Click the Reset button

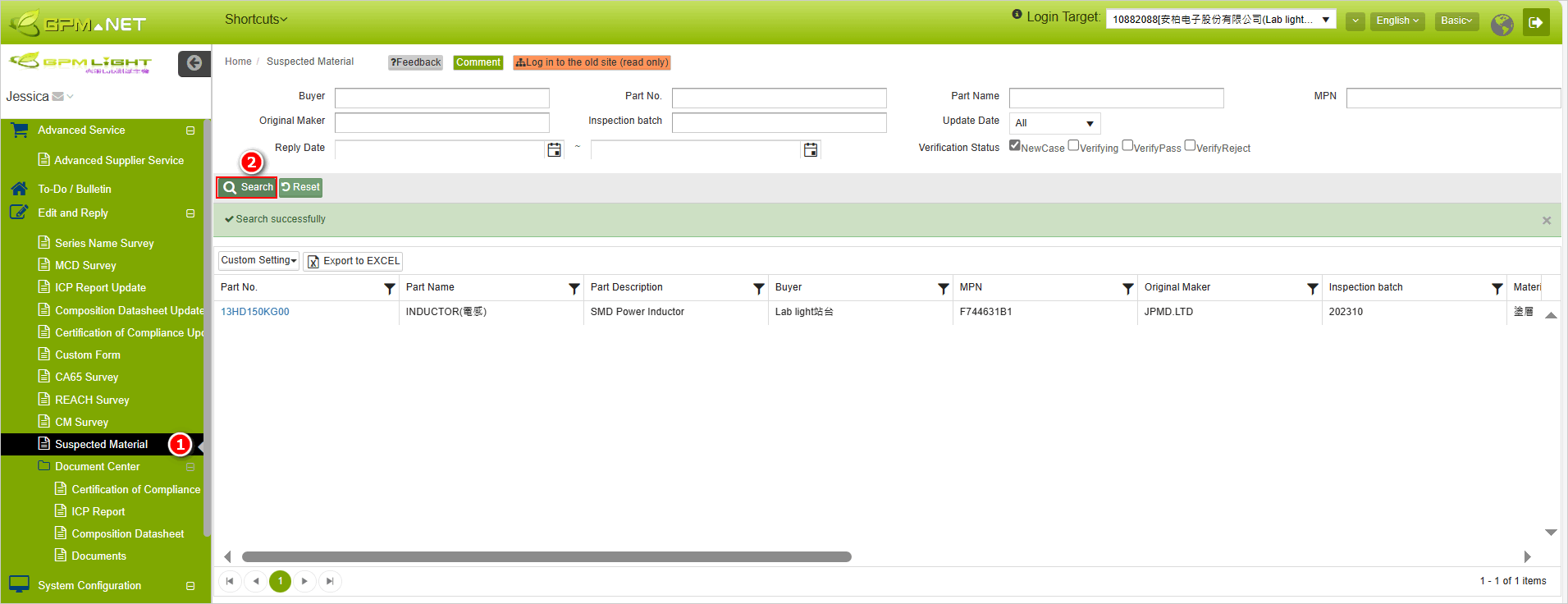pos(300,187)
